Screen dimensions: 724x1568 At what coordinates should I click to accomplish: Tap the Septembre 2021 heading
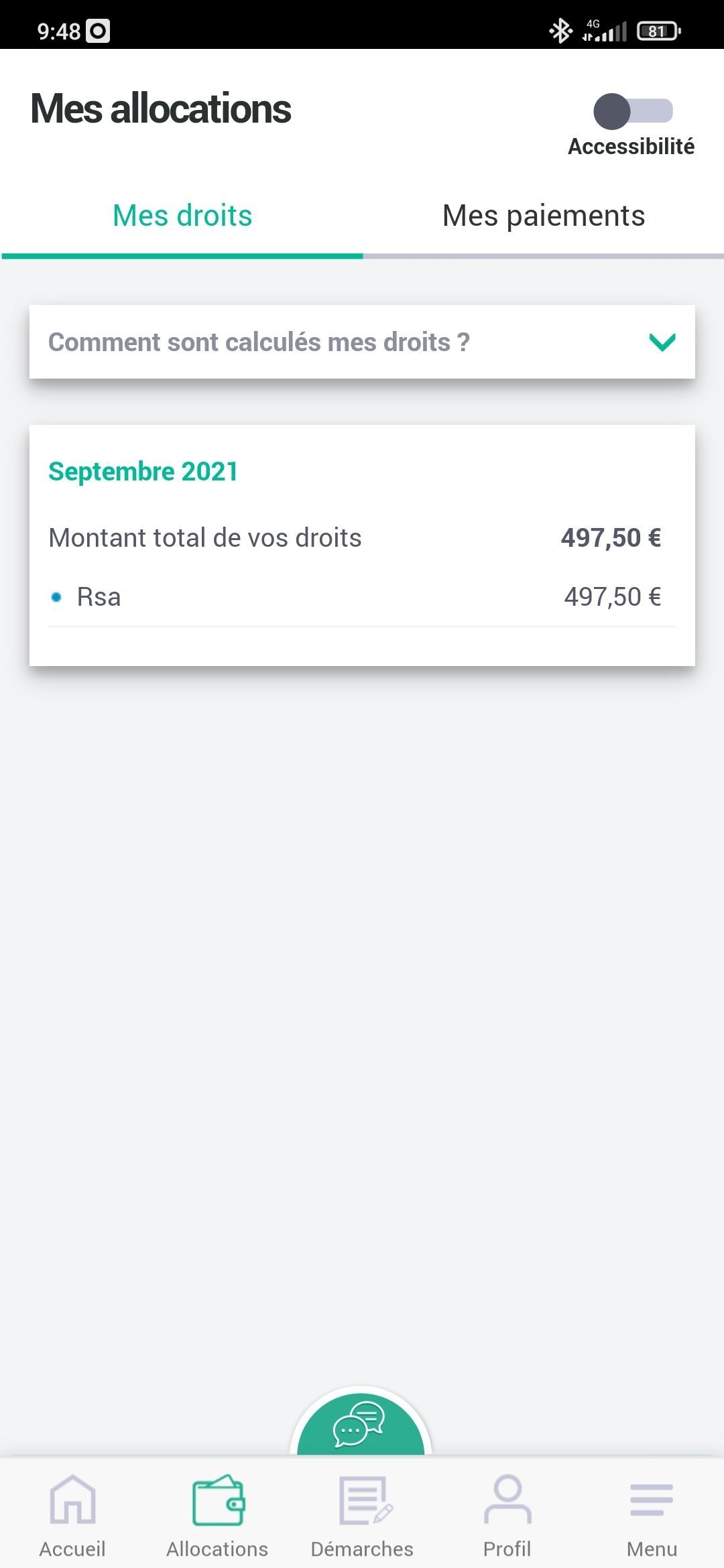pyautogui.click(x=143, y=472)
